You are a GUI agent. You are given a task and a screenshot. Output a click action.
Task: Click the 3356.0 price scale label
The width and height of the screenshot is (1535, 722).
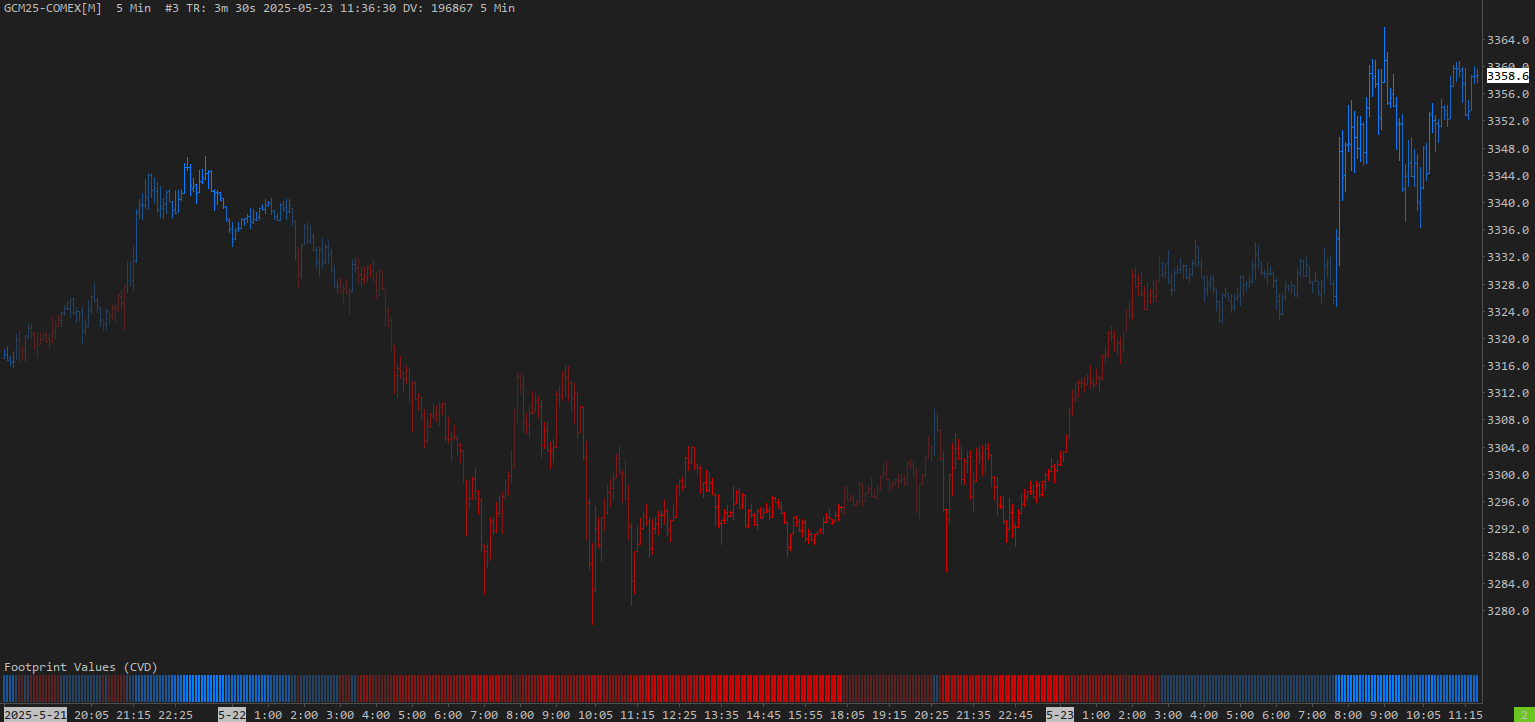pyautogui.click(x=1508, y=94)
